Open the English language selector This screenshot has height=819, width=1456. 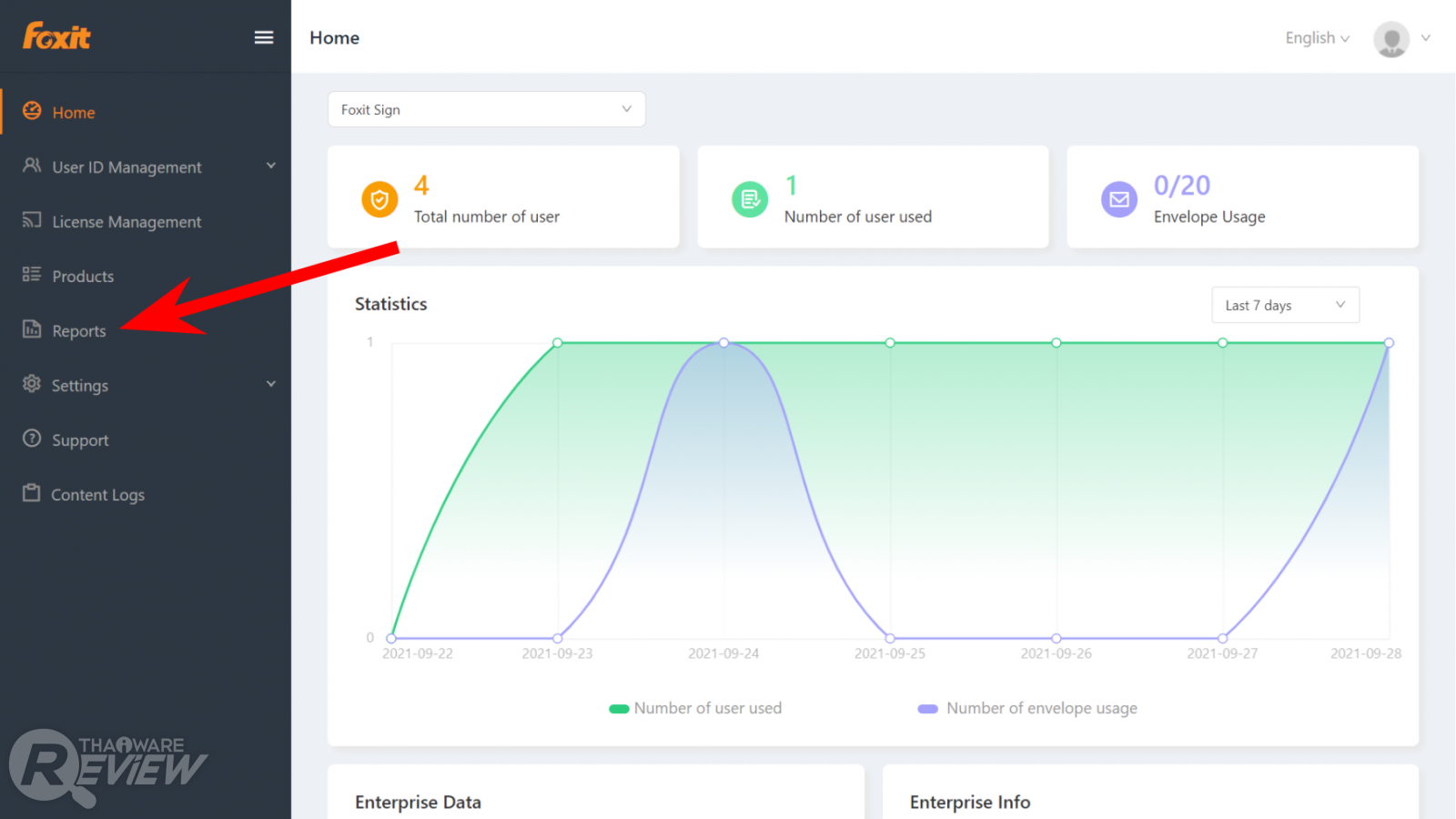point(1317,38)
